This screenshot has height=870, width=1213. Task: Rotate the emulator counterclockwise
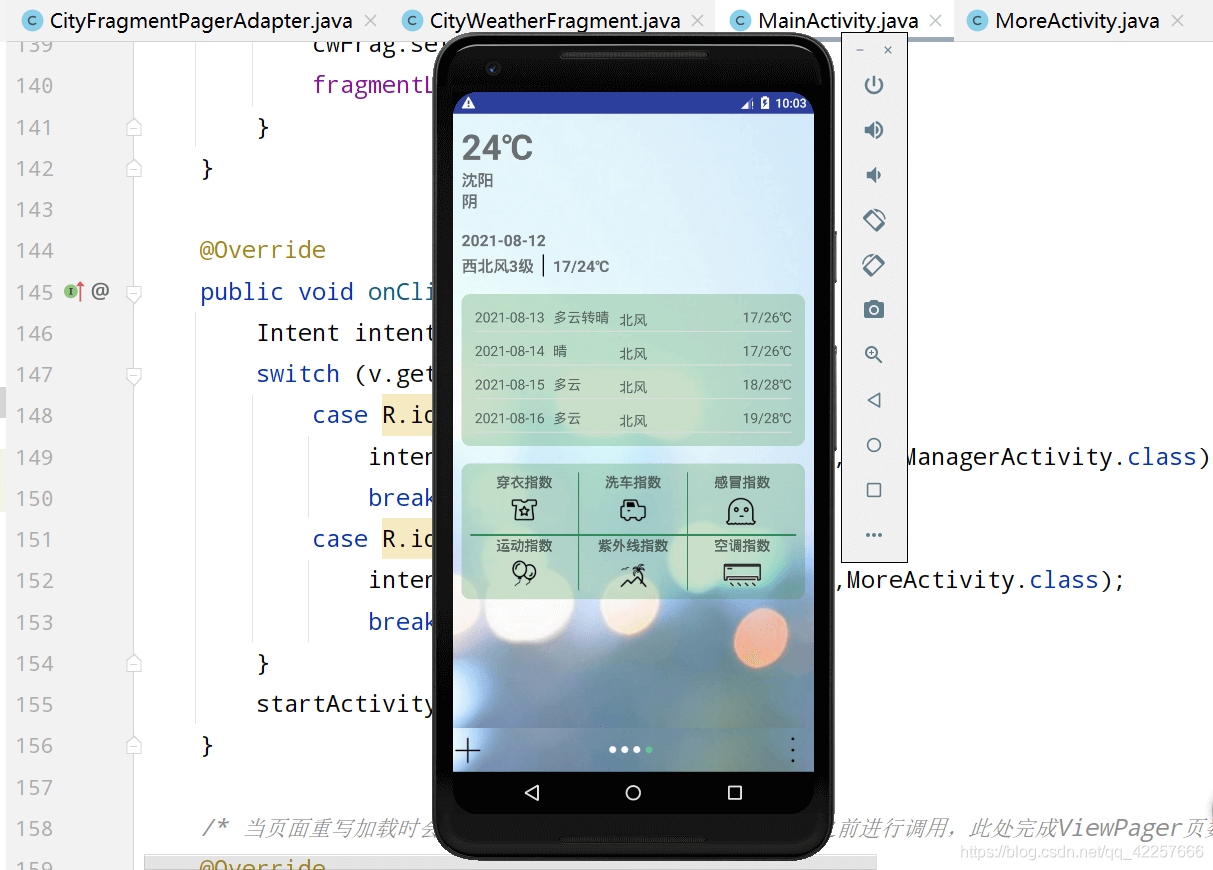[x=874, y=220]
